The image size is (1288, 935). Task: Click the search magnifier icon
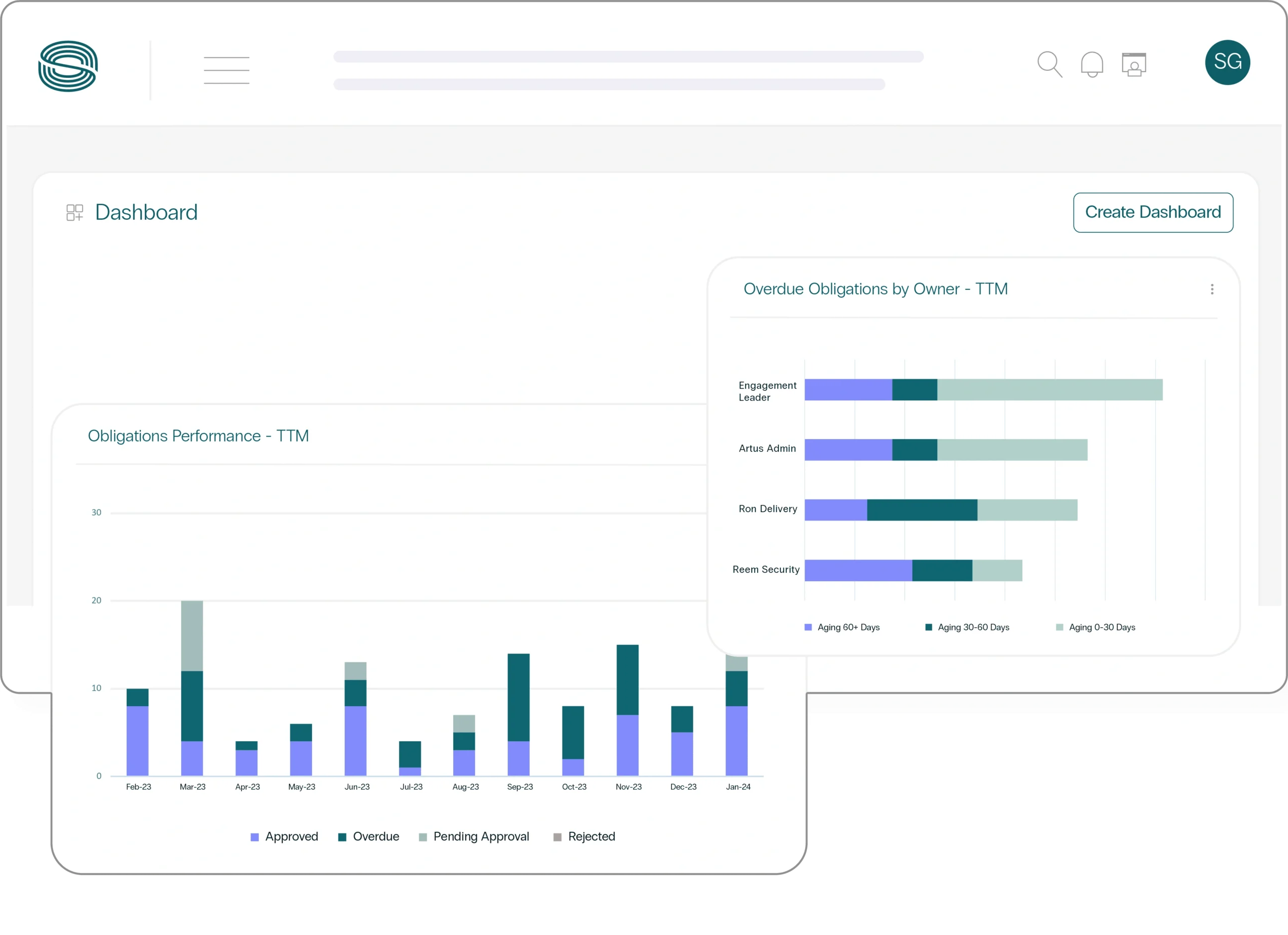1050,64
